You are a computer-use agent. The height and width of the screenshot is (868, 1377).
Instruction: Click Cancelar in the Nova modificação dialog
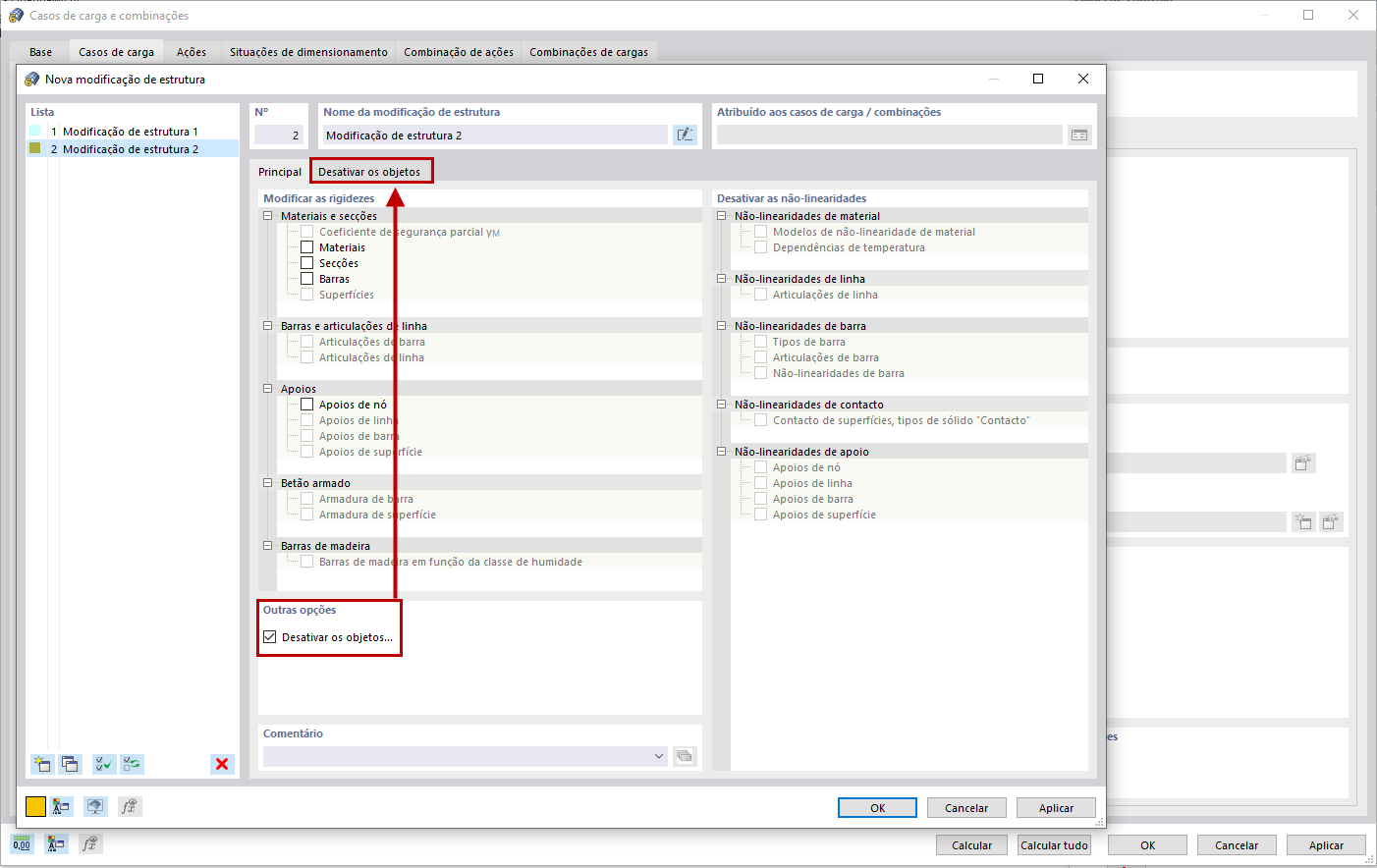[x=966, y=808]
